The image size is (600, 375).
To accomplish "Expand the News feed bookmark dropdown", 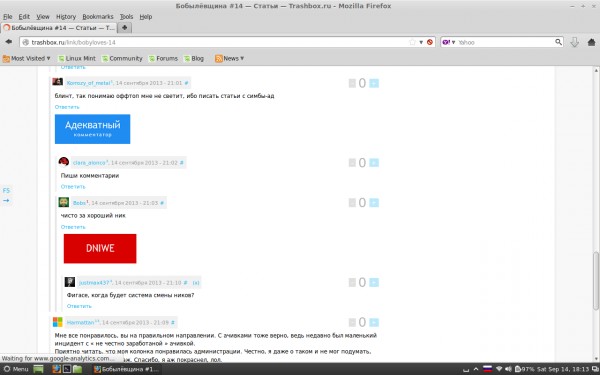I will 230,59.
